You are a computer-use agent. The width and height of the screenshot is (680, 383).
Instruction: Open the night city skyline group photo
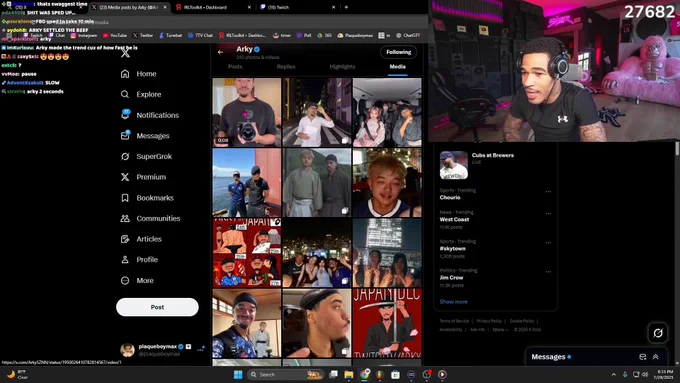(317, 253)
